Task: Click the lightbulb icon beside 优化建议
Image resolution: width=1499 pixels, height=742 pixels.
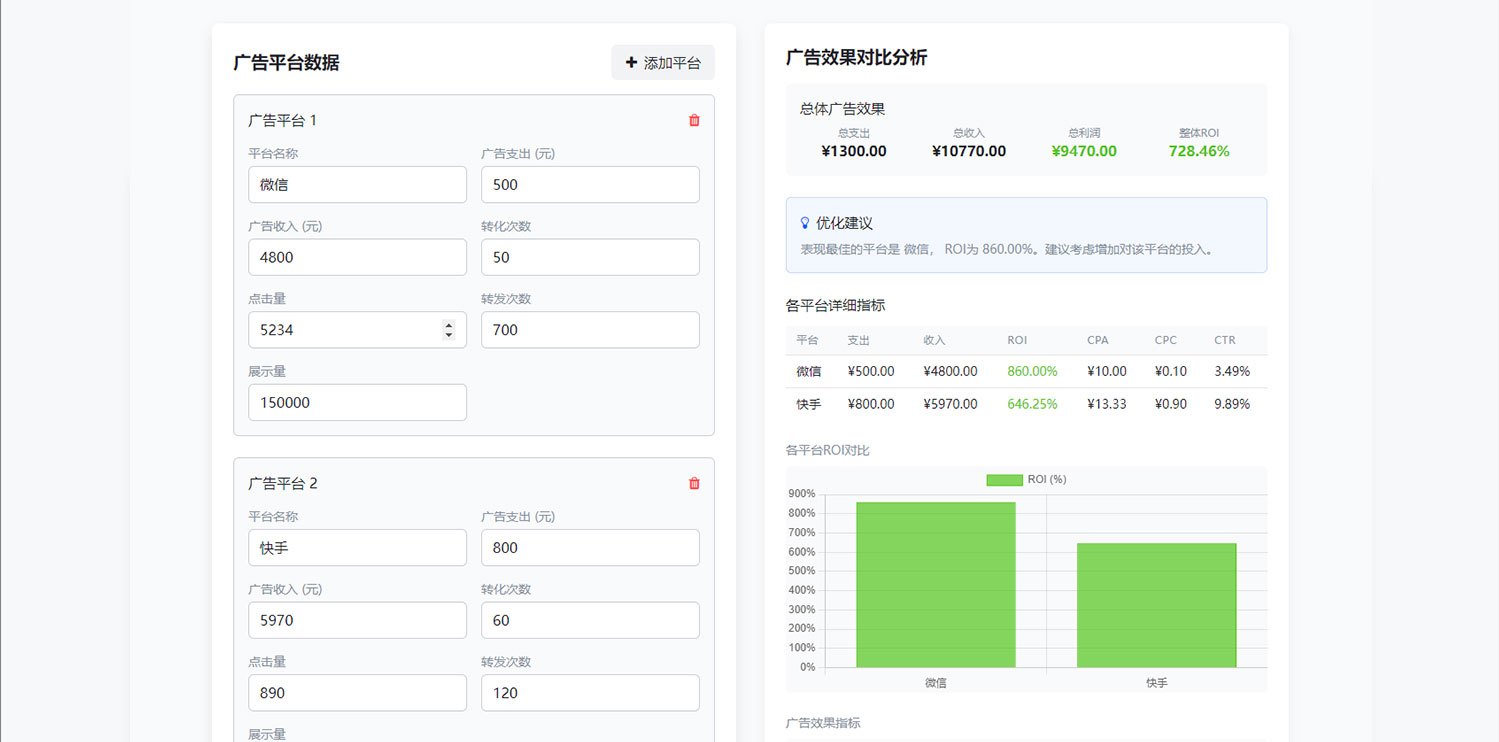Action: click(x=805, y=223)
